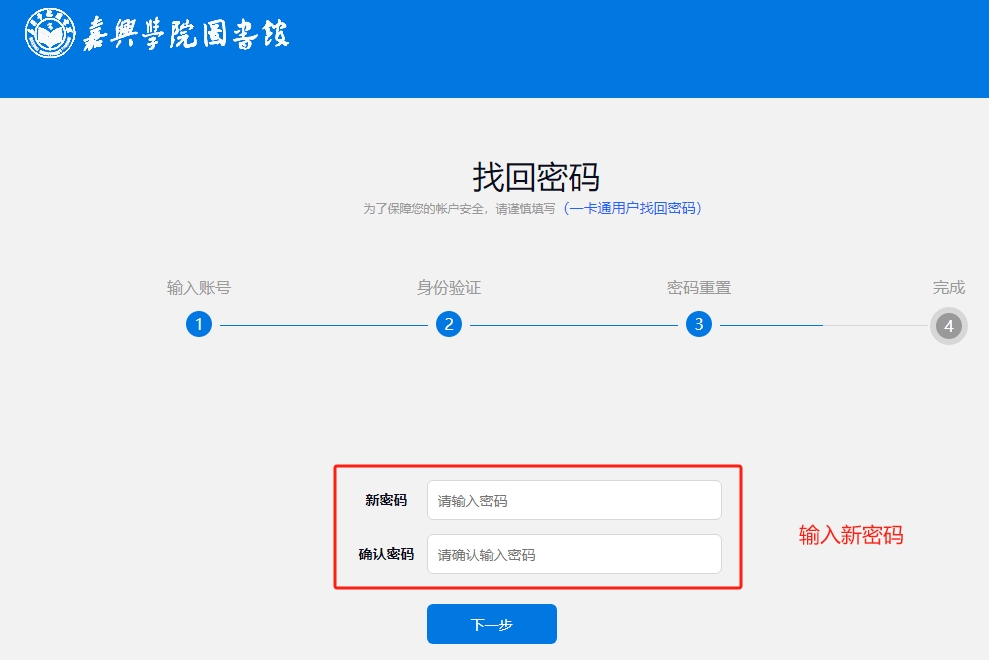This screenshot has width=989, height=660.
Task: Select step 1 circle in progress bar
Action: (199, 325)
